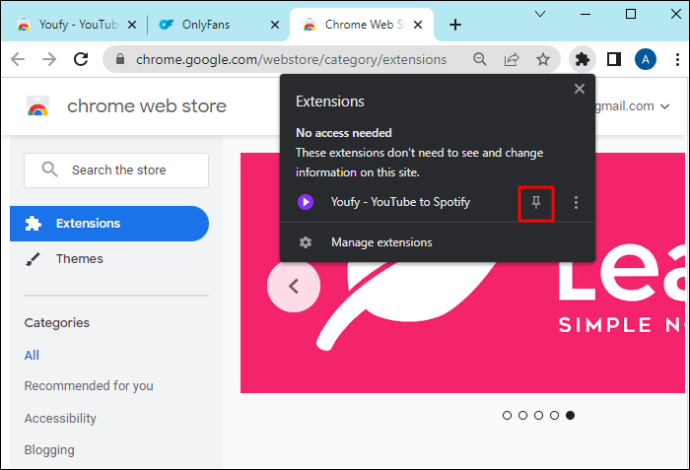
Task: Click the zoom magnifier icon in address bar
Action: tap(480, 59)
